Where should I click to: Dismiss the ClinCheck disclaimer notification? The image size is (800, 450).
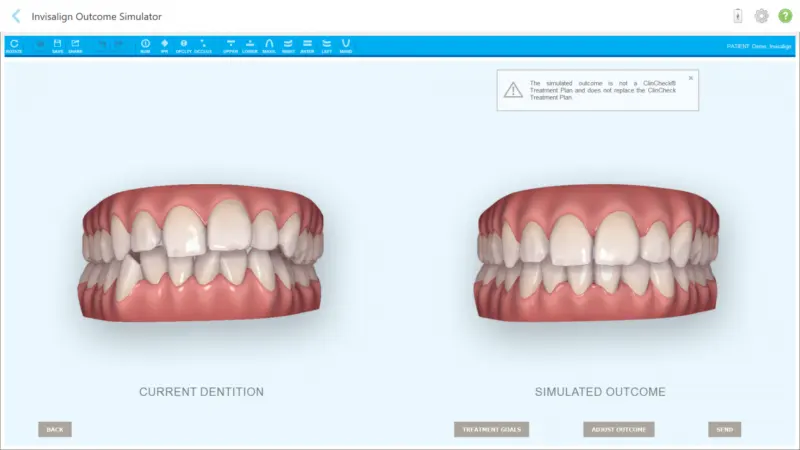tap(690, 77)
